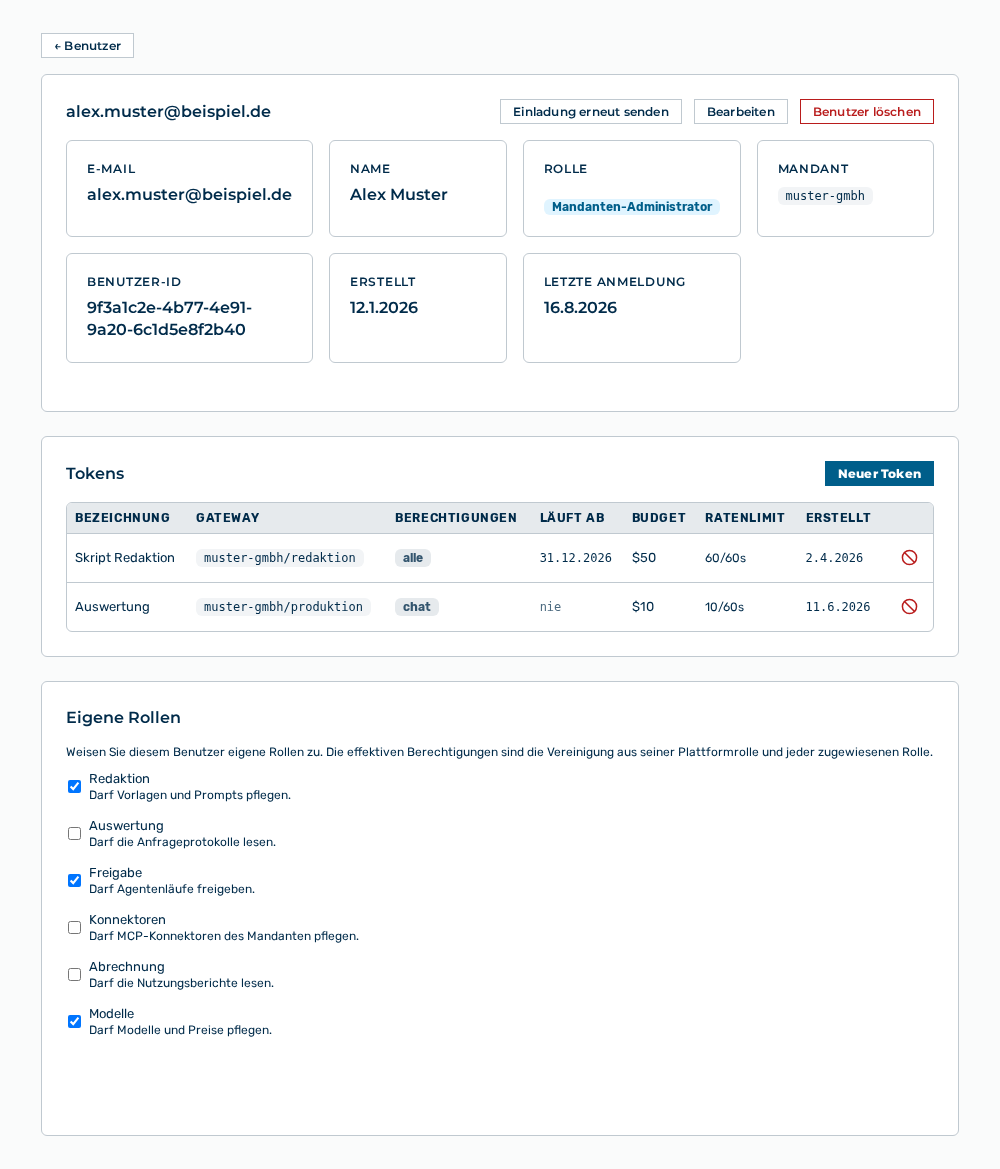
Task: Click the 10/60s rate limit value
Action: point(725,607)
